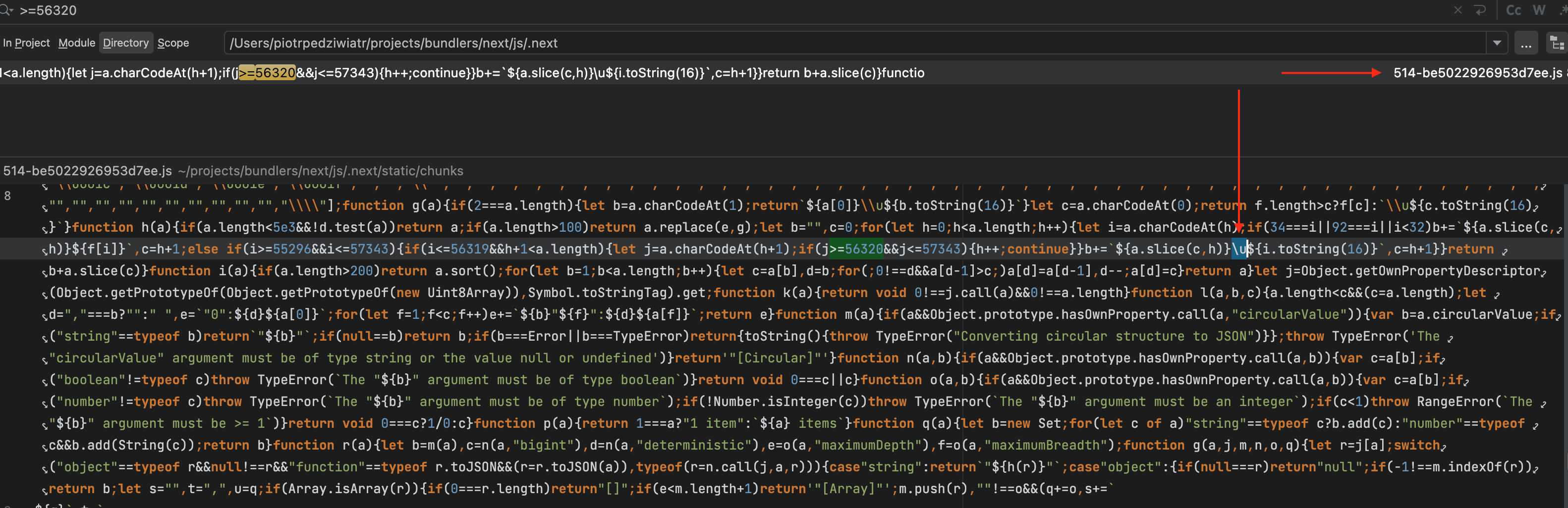Click the new line (insert newline) icon
1568x508 pixels.
click(1481, 10)
